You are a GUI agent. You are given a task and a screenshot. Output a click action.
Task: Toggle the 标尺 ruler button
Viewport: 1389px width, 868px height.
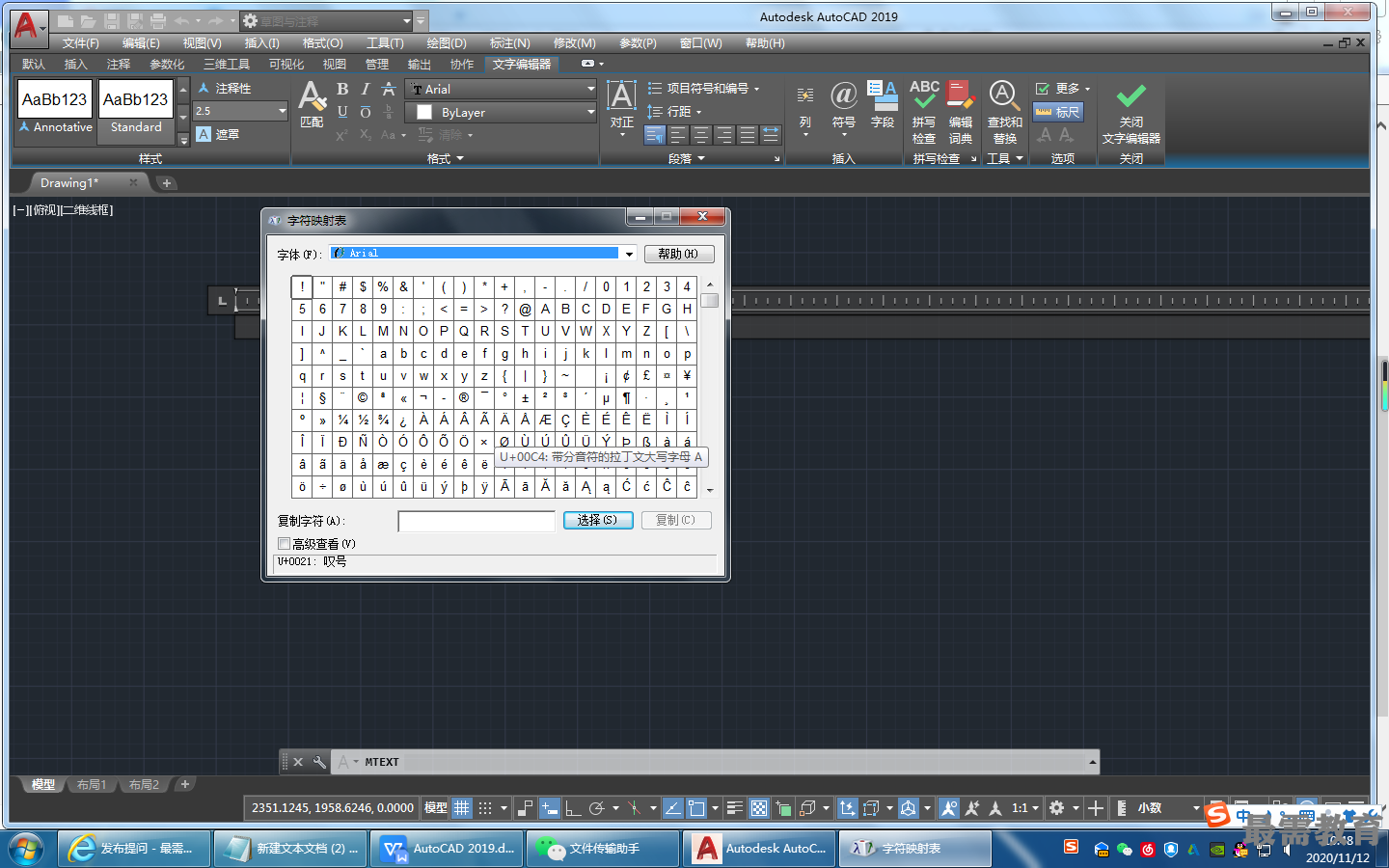coord(1058,112)
